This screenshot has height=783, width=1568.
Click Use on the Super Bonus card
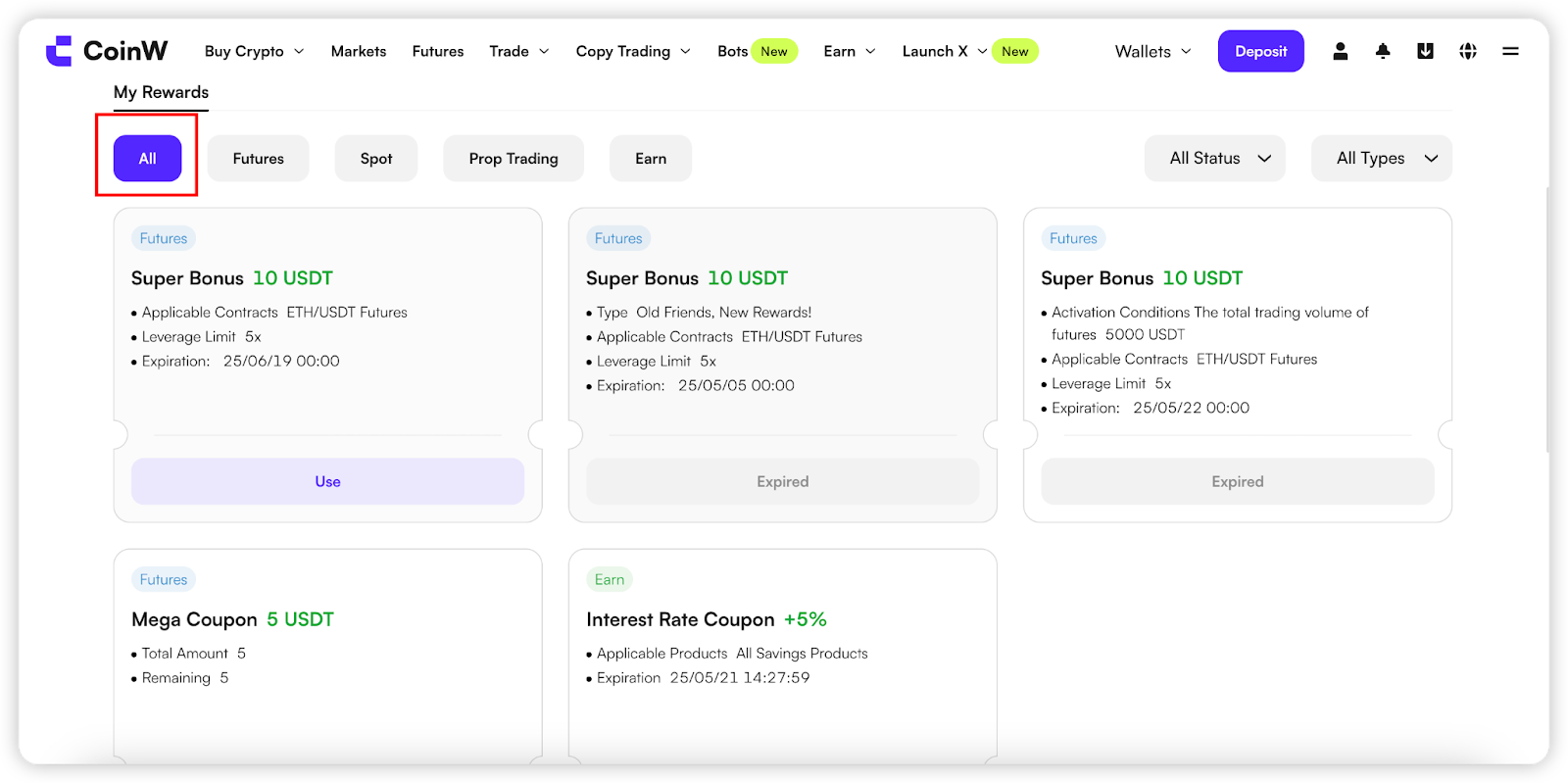328,481
